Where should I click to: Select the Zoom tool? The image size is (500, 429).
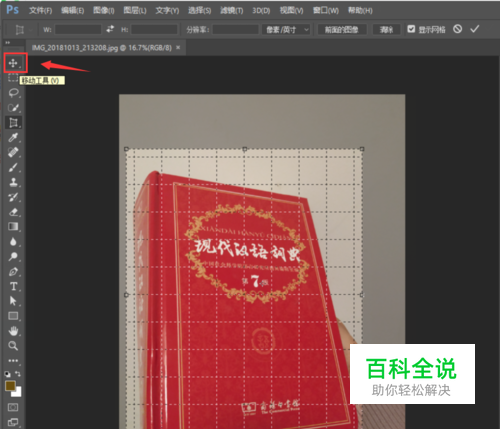point(13,346)
